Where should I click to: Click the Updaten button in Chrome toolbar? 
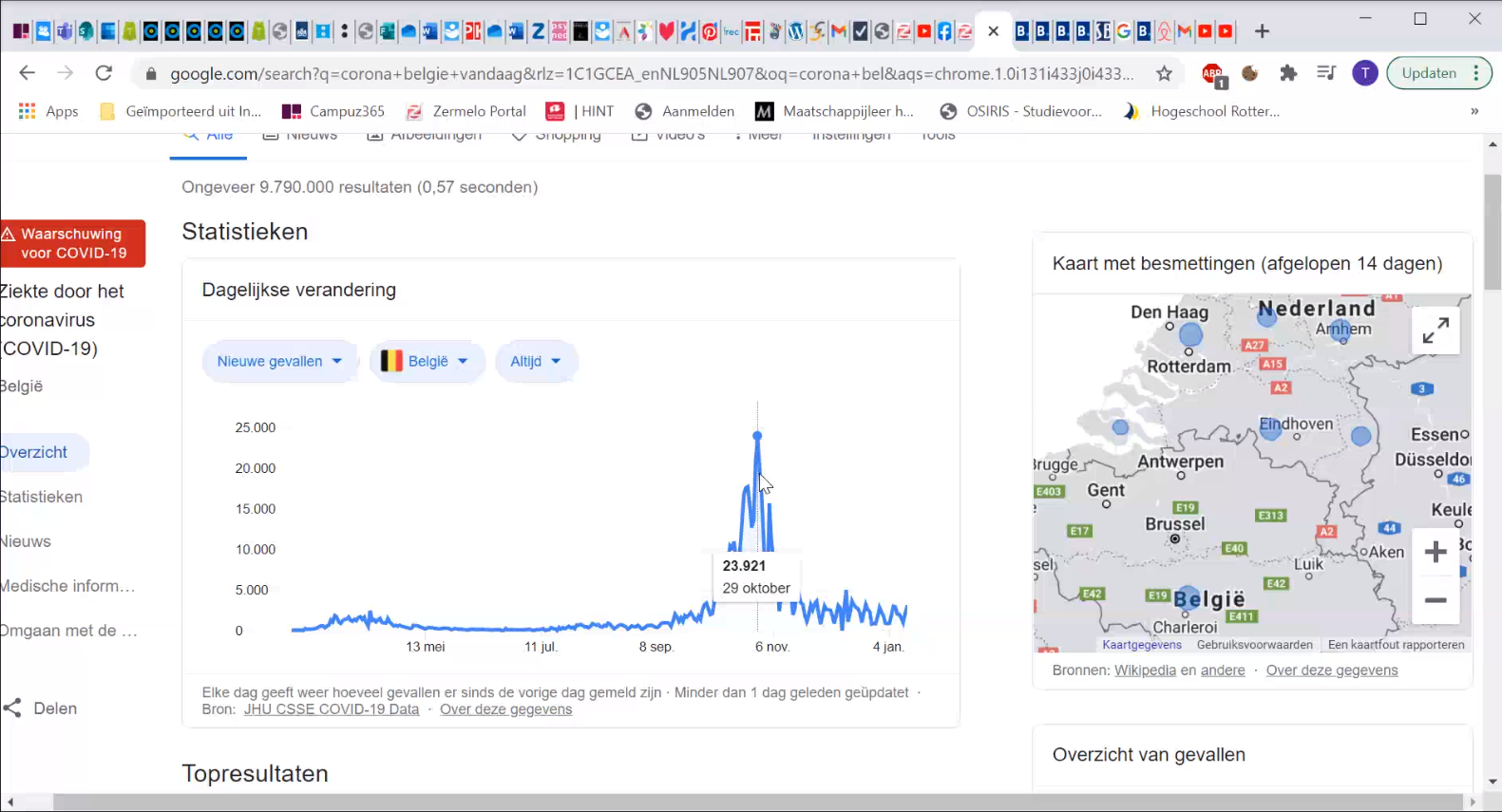pyautogui.click(x=1428, y=73)
